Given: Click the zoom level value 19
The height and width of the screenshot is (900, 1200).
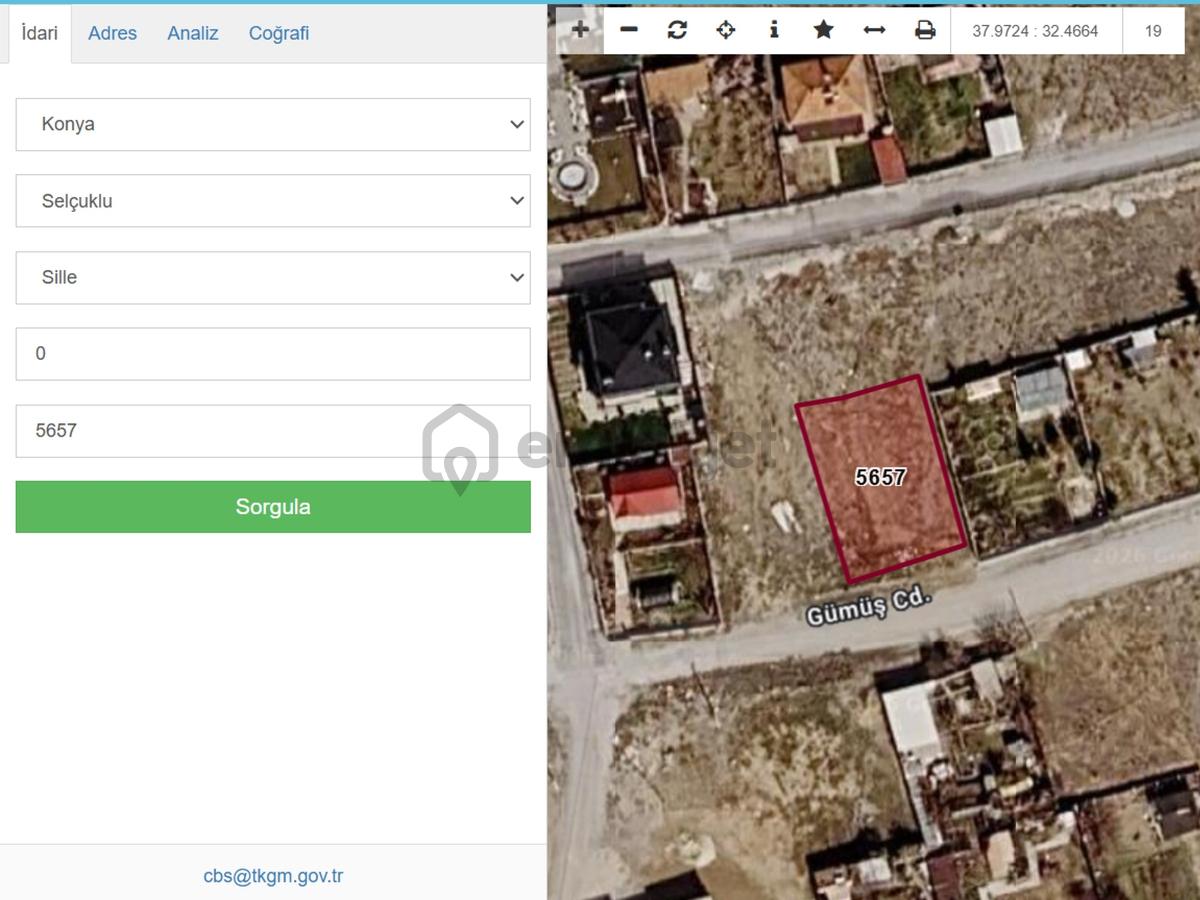Looking at the screenshot, I should pyautogui.click(x=1153, y=31).
